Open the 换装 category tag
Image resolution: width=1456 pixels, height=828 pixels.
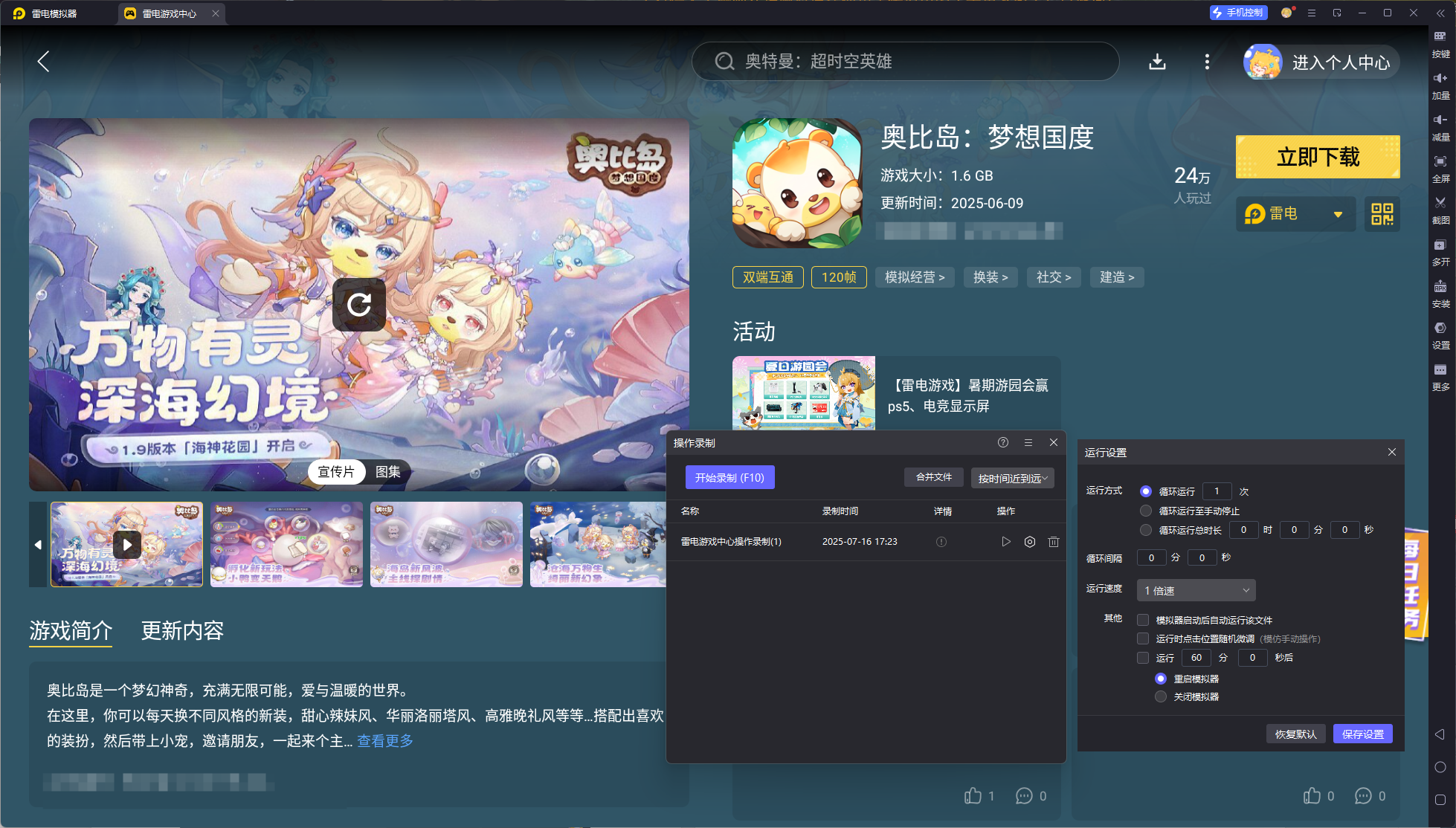tap(990, 277)
